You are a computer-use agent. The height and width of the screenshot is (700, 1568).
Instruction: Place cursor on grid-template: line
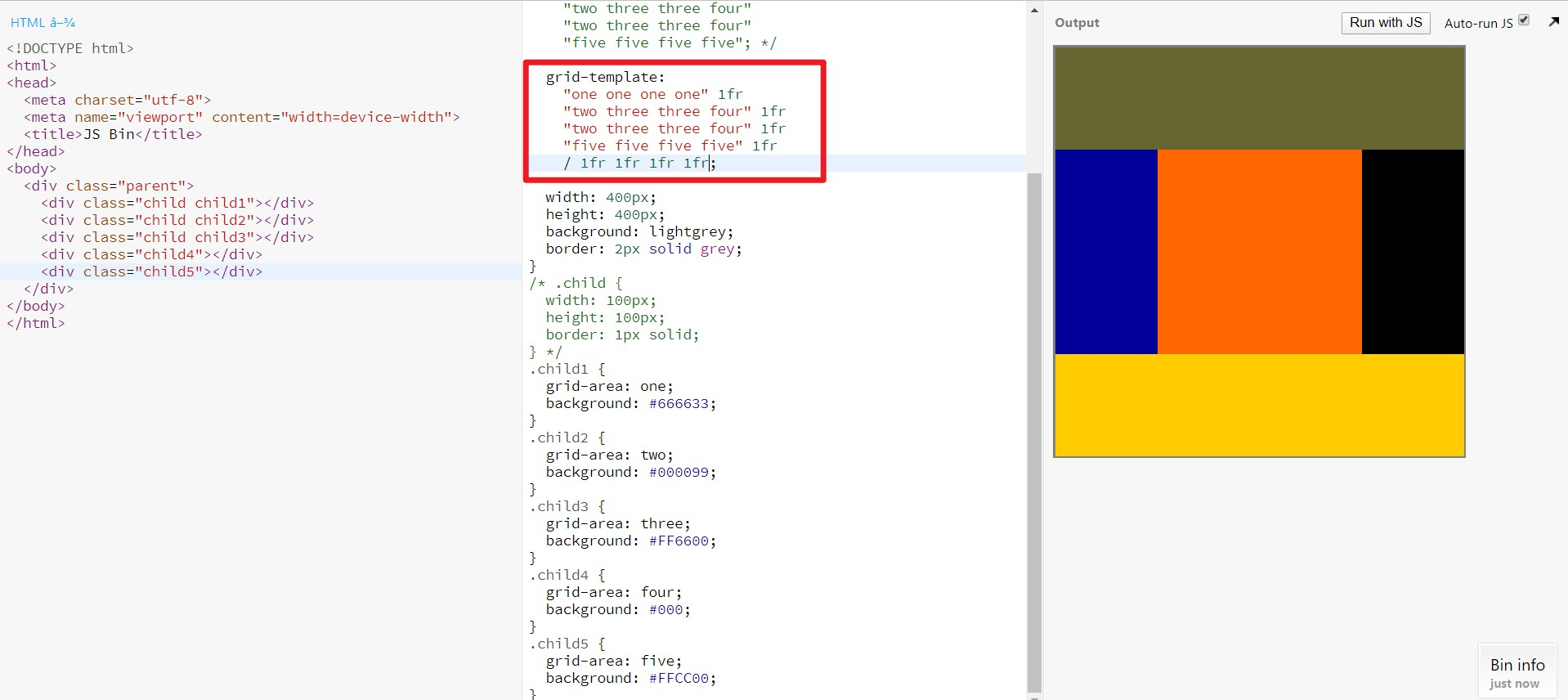tap(606, 77)
